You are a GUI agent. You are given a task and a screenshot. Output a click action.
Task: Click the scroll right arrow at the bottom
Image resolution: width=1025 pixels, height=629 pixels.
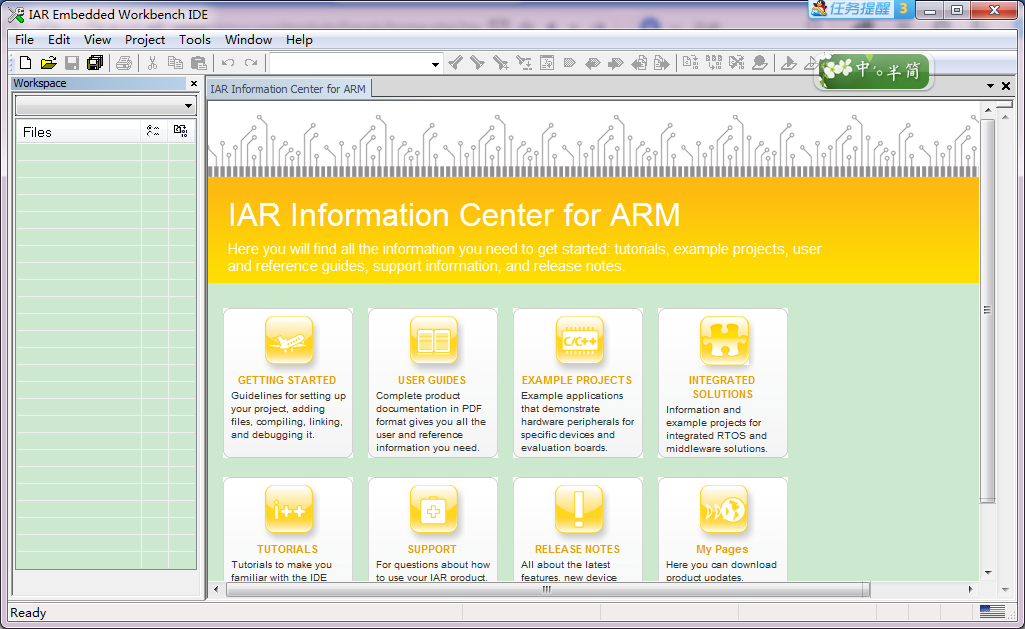(971, 589)
